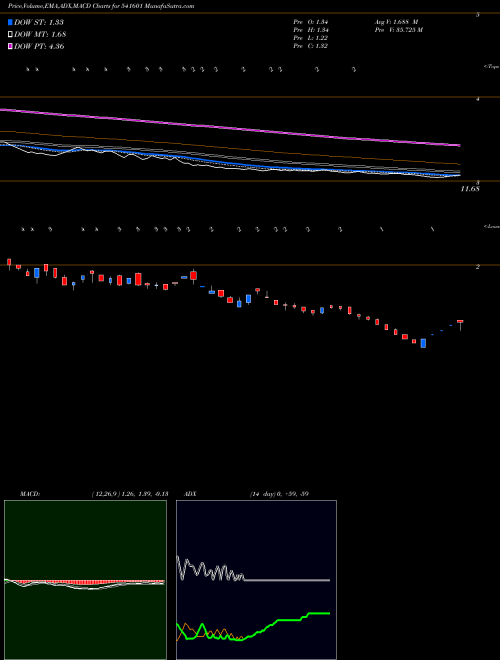This screenshot has height=660, width=500.
Task: Click the 'Avg V: 1.688 M' value
Action: [x=396, y=22]
